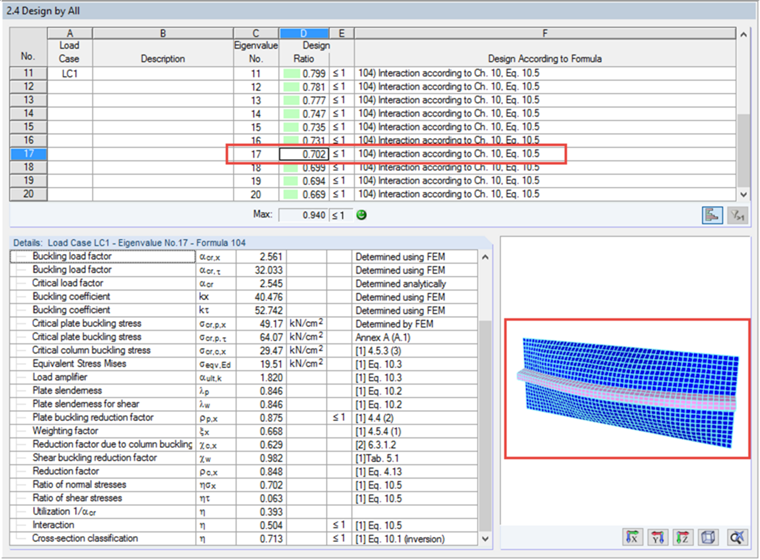Click the Annex A (A.1) reference text

tap(383, 337)
